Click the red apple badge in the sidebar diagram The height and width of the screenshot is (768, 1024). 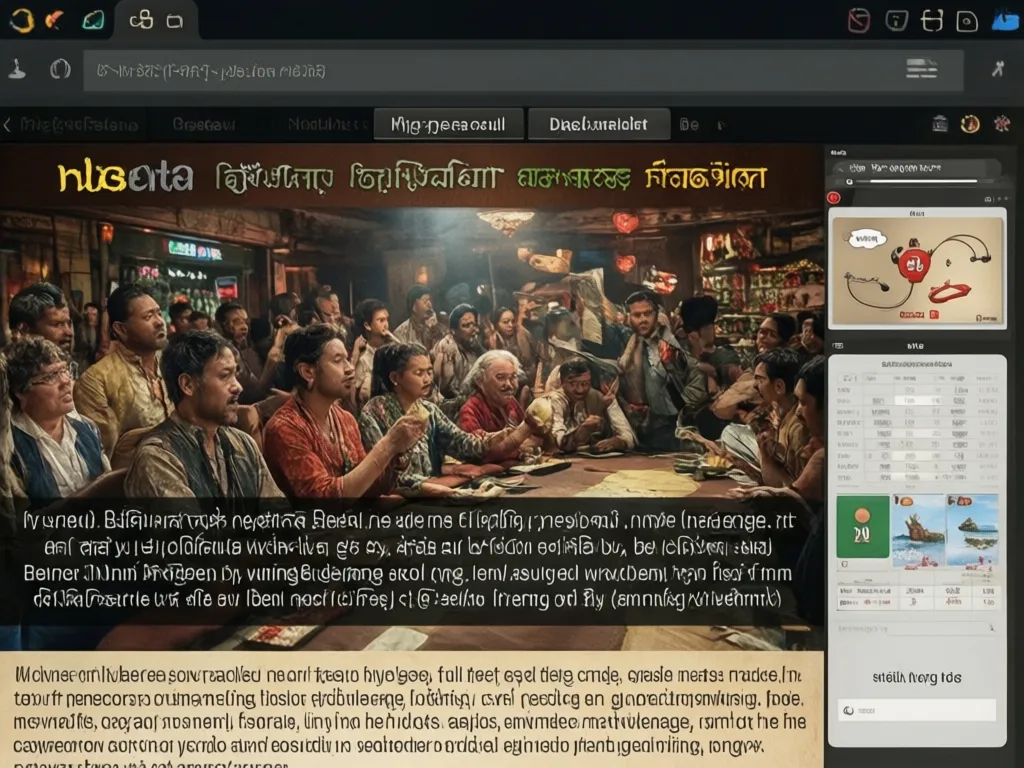[914, 264]
